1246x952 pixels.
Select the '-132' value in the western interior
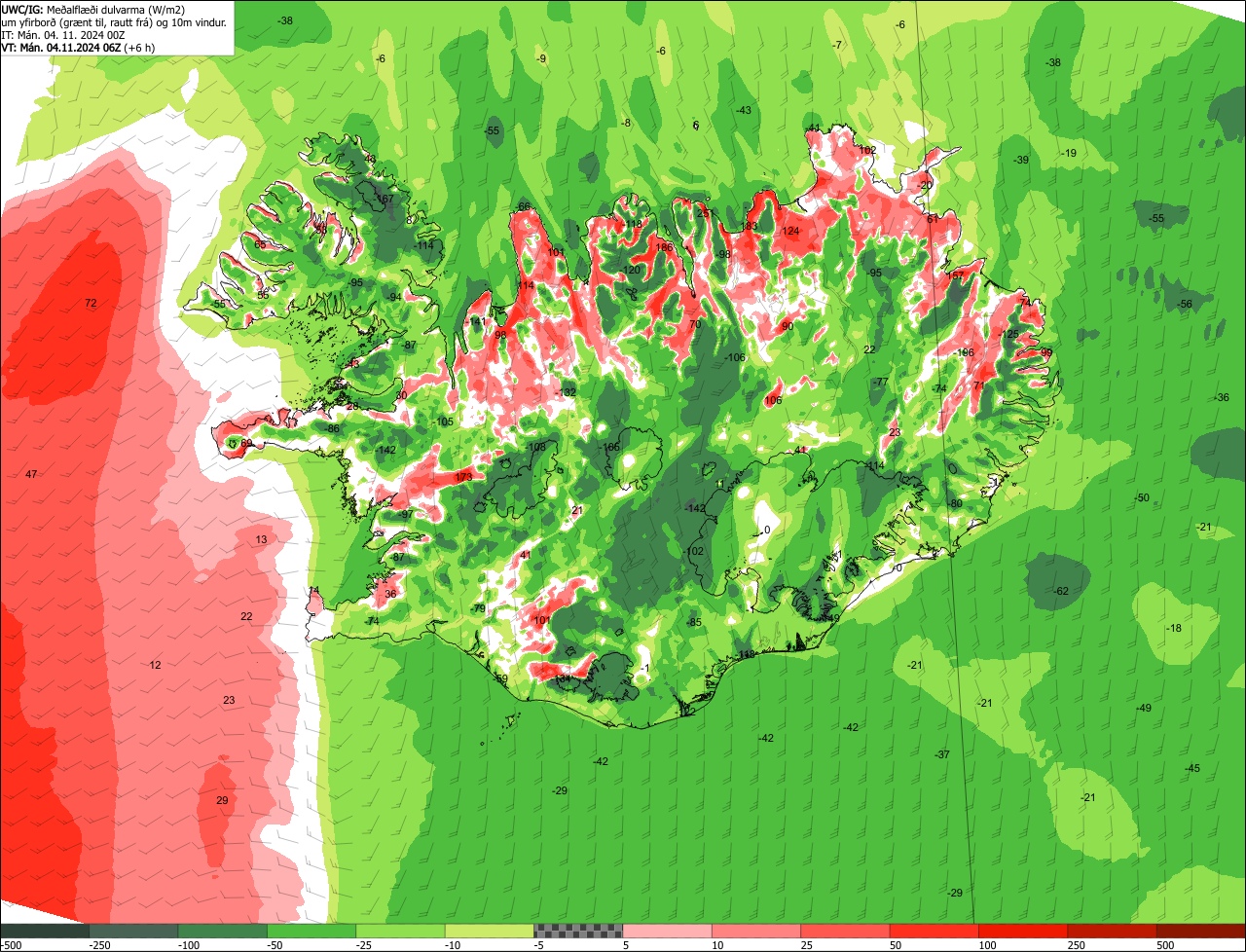pyautogui.click(x=565, y=392)
